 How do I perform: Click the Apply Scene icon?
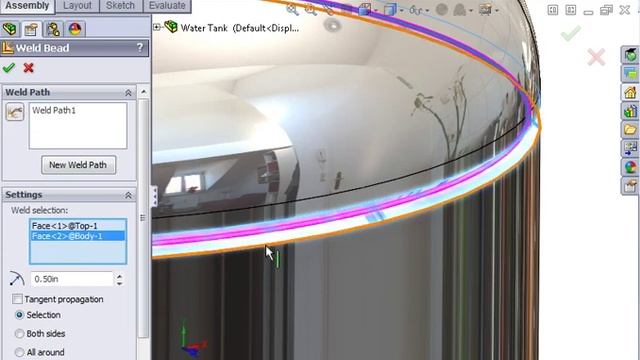(x=460, y=9)
